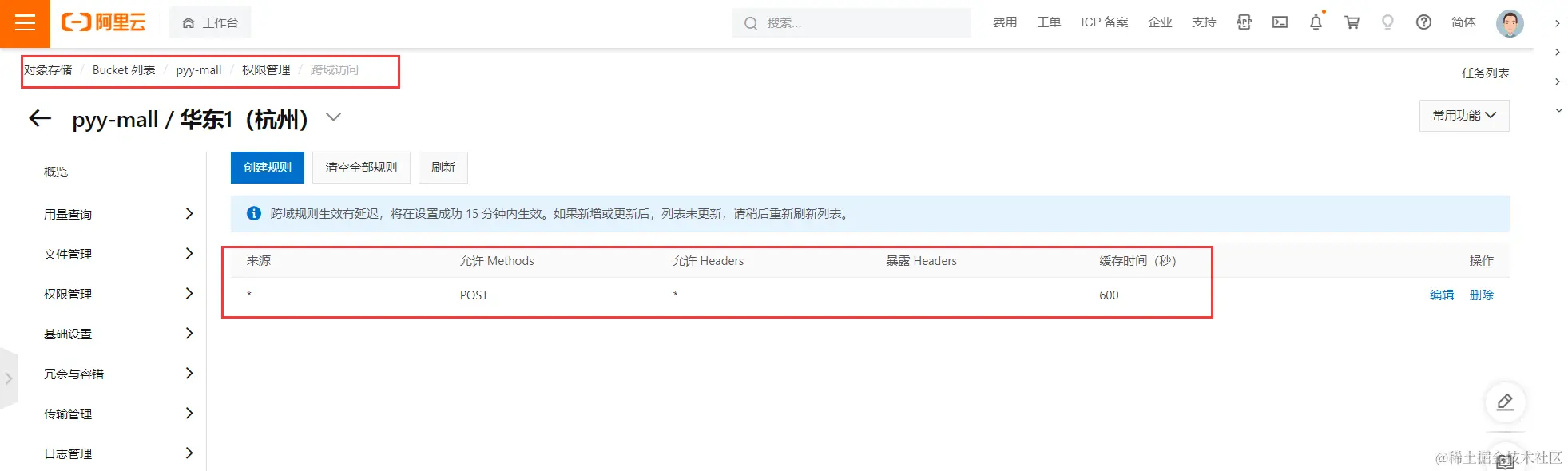
Task: Collapse sidebar with left edge handle
Action: coord(8,378)
